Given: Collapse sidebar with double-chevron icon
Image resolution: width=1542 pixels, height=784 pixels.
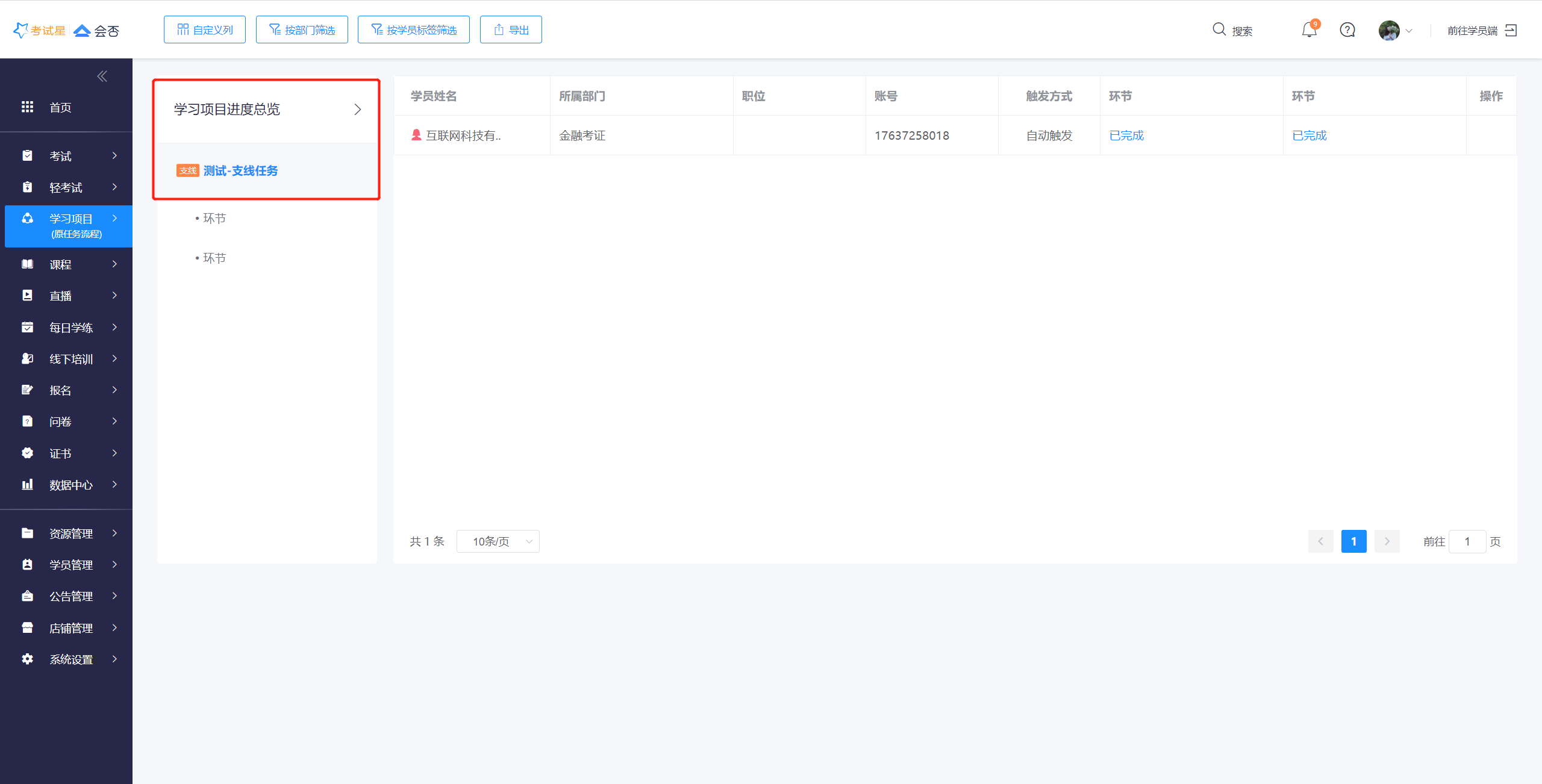Looking at the screenshot, I should tap(102, 76).
